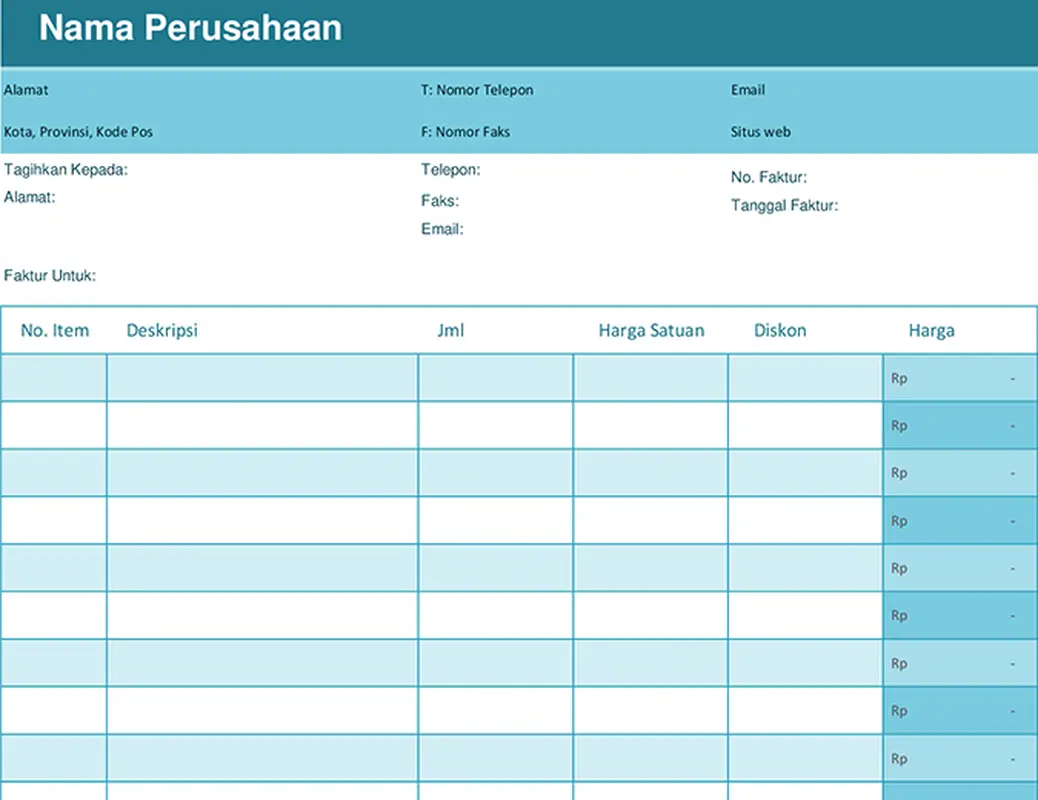
Task: Click the fourth row's Harga Satuan cell
Action: 651,521
